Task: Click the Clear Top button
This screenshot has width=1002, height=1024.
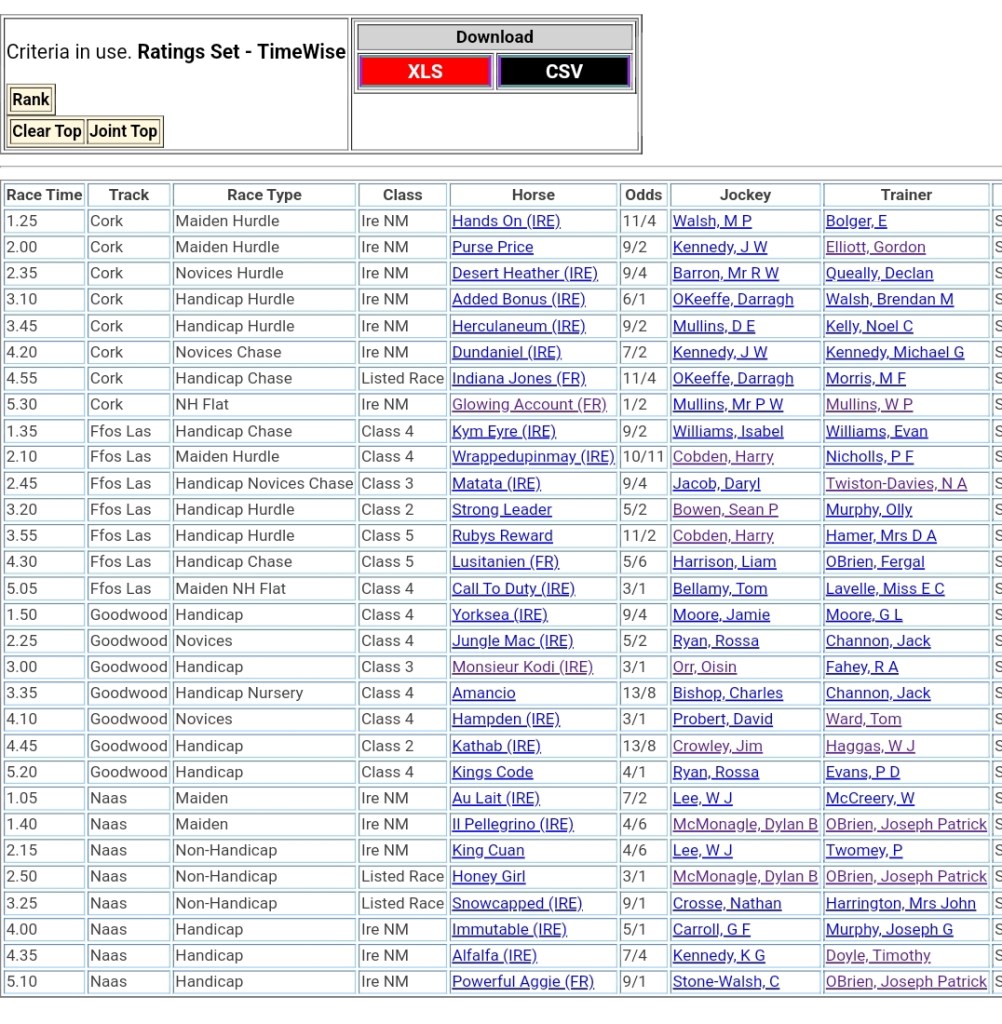Action: pyautogui.click(x=47, y=131)
